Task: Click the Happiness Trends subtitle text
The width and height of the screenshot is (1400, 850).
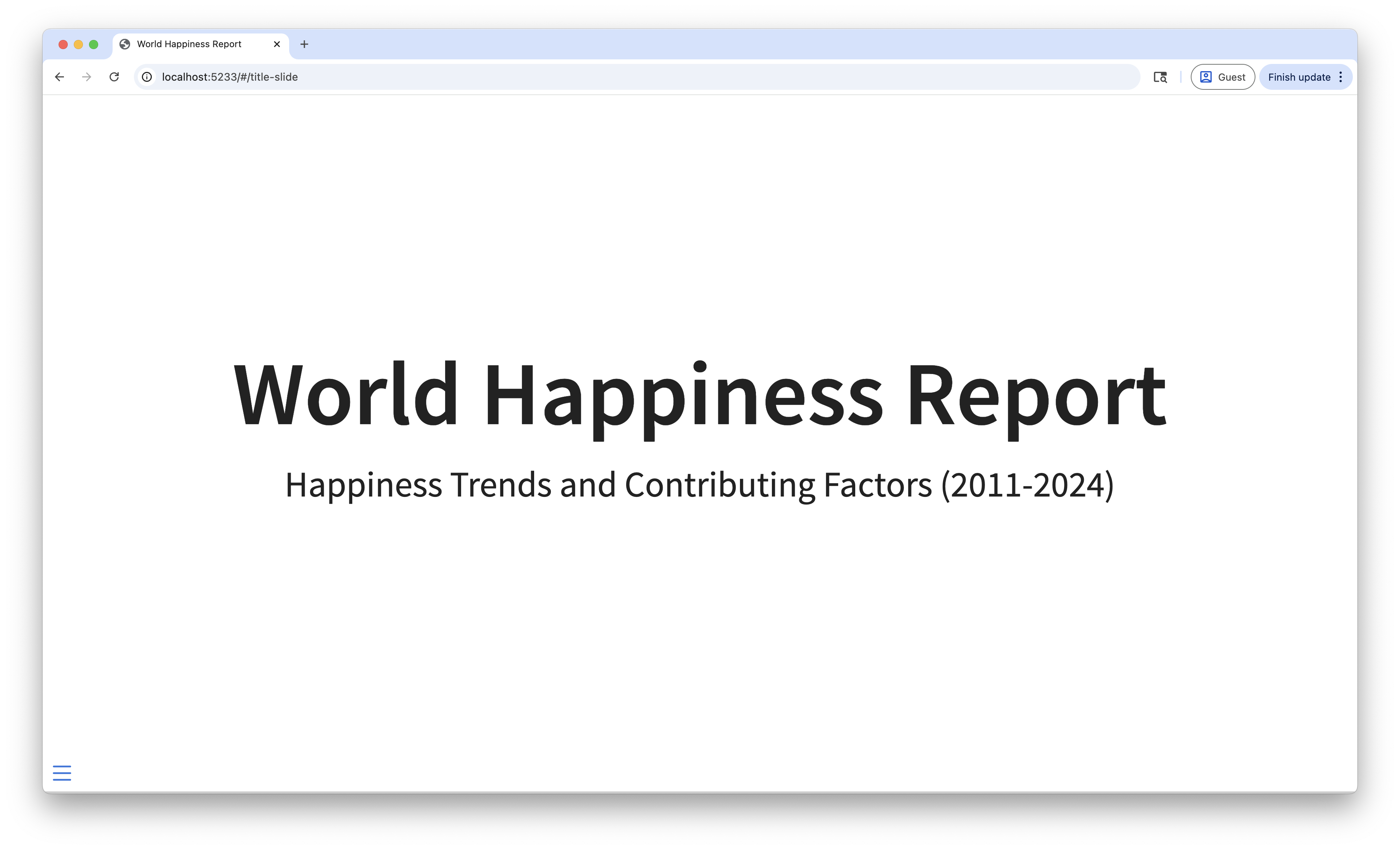Action: click(700, 485)
